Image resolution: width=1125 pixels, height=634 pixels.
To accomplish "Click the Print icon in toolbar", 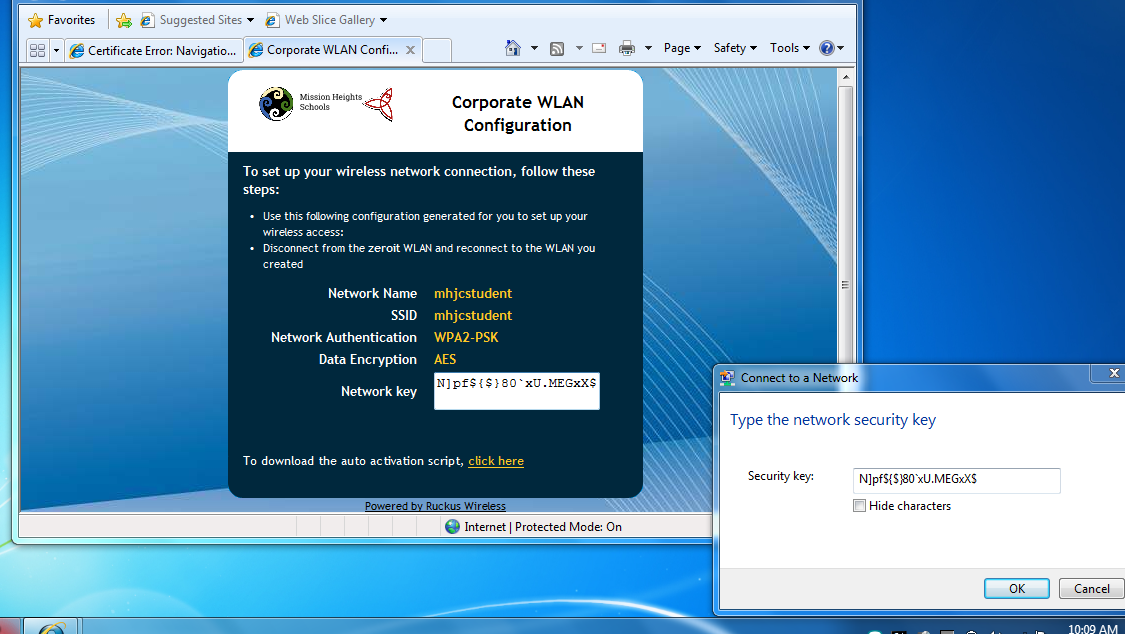I will click(x=627, y=48).
